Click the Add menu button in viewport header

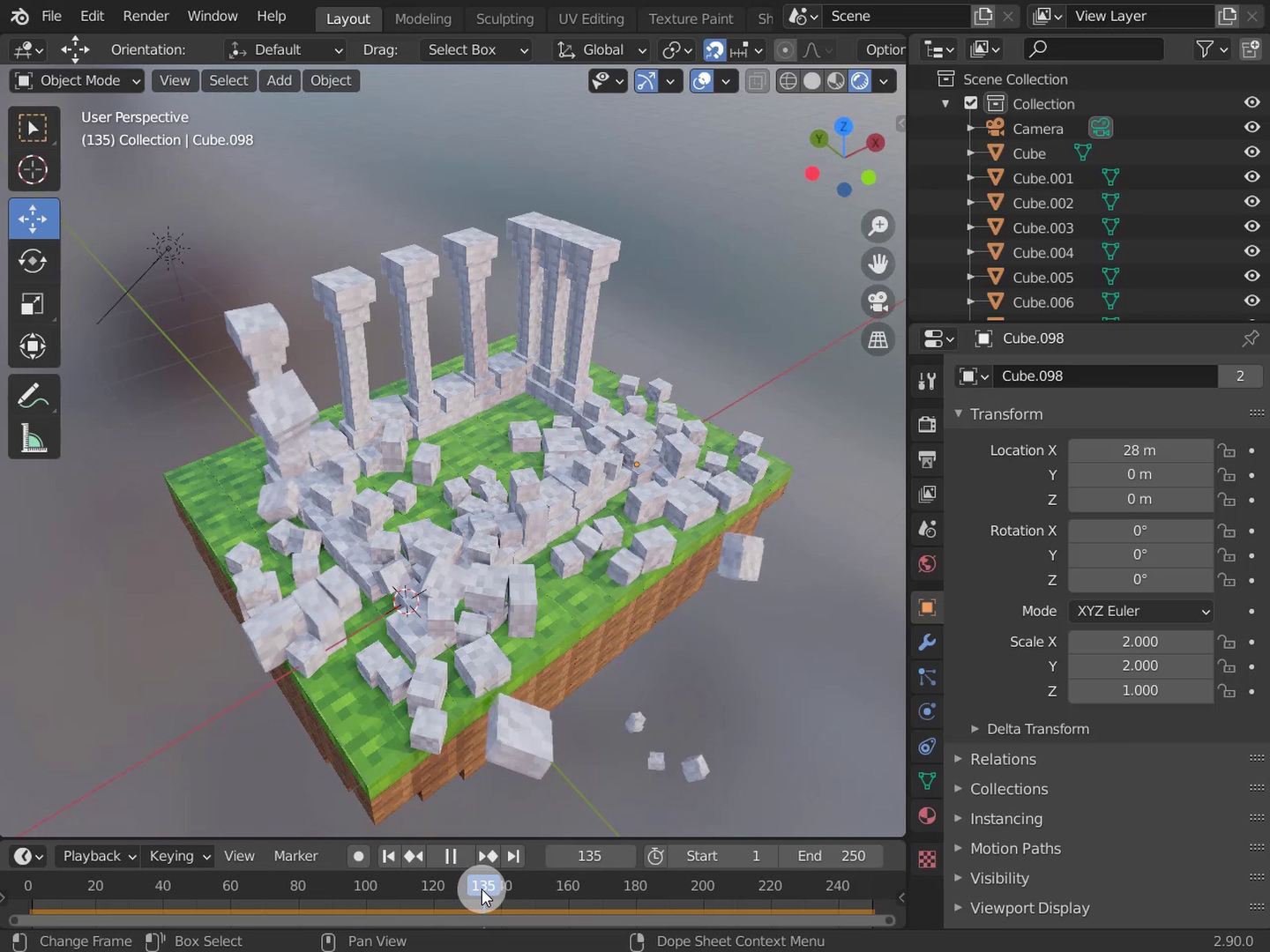[x=279, y=81]
